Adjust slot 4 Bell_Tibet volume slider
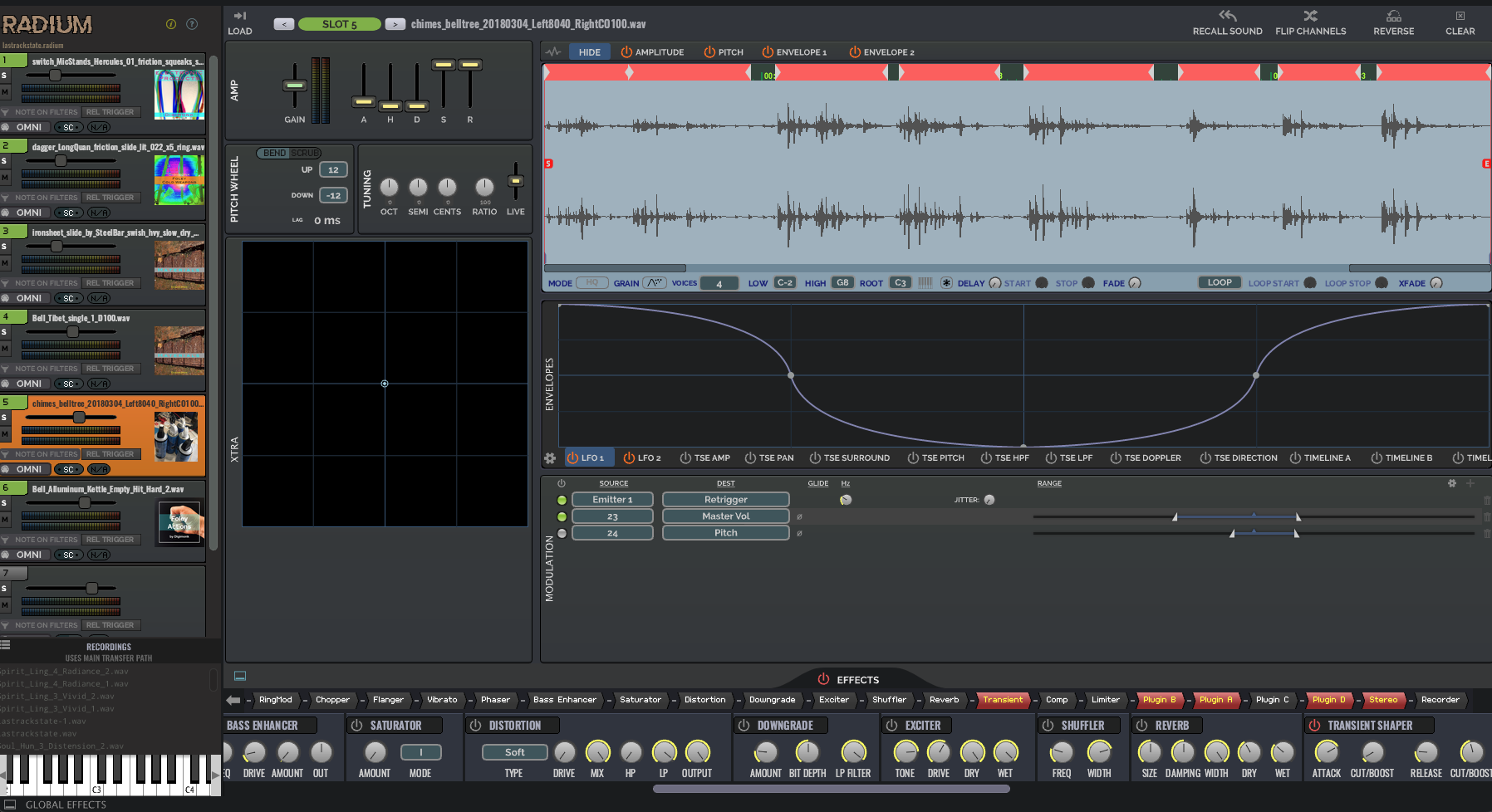 72,332
